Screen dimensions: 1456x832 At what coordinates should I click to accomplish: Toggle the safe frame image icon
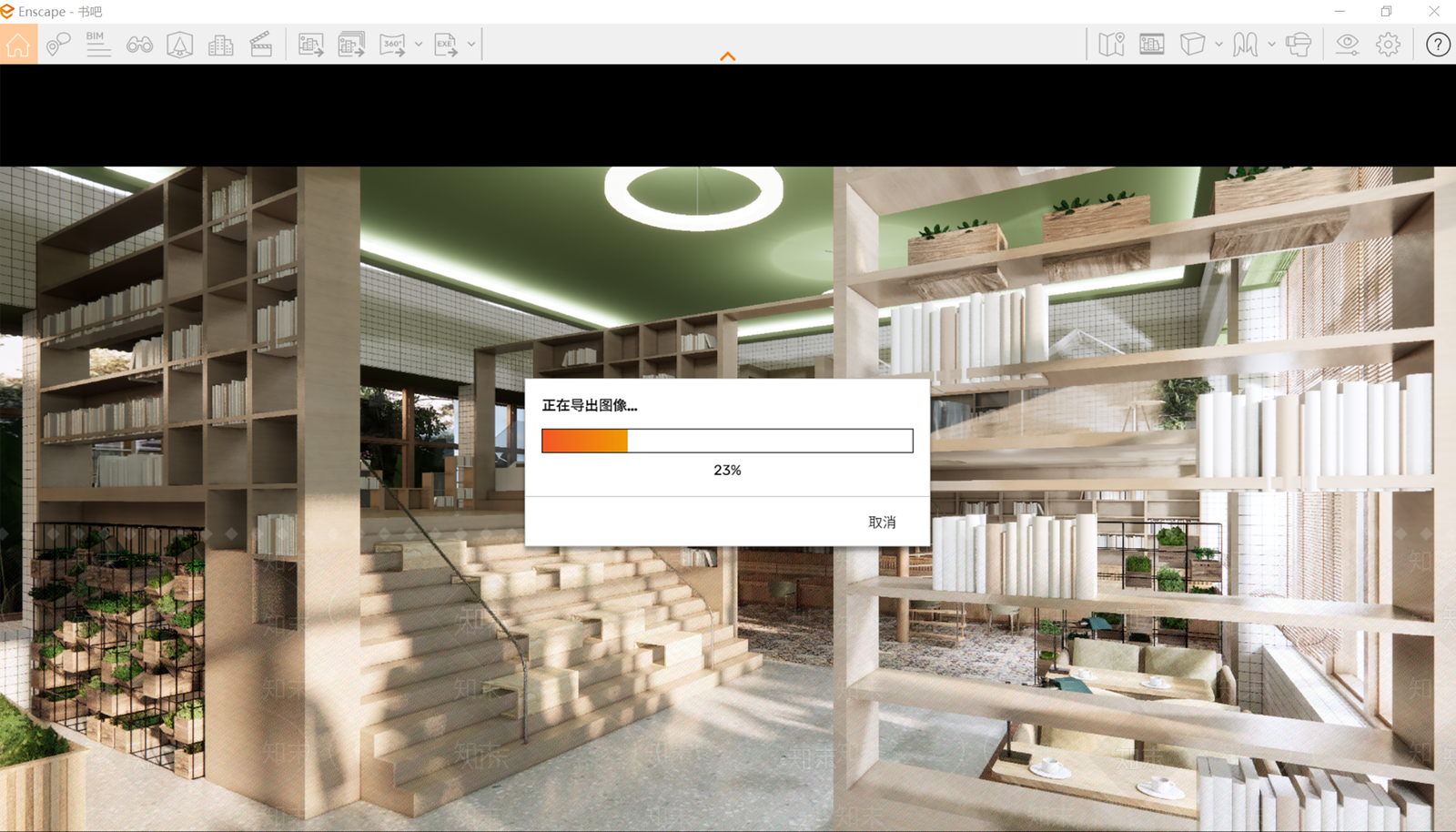[x=1152, y=45]
